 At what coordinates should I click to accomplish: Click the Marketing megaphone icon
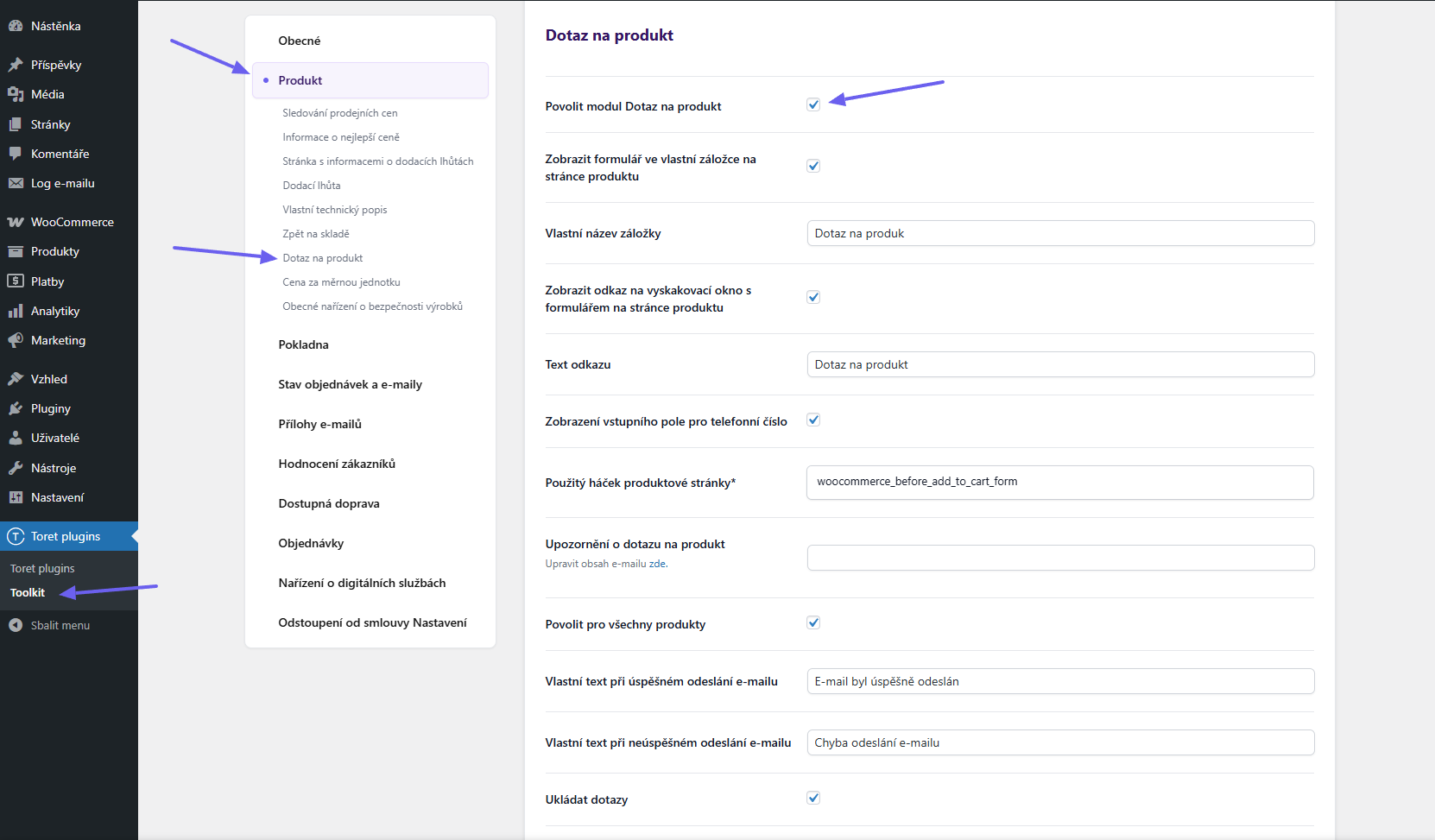pyautogui.click(x=17, y=340)
